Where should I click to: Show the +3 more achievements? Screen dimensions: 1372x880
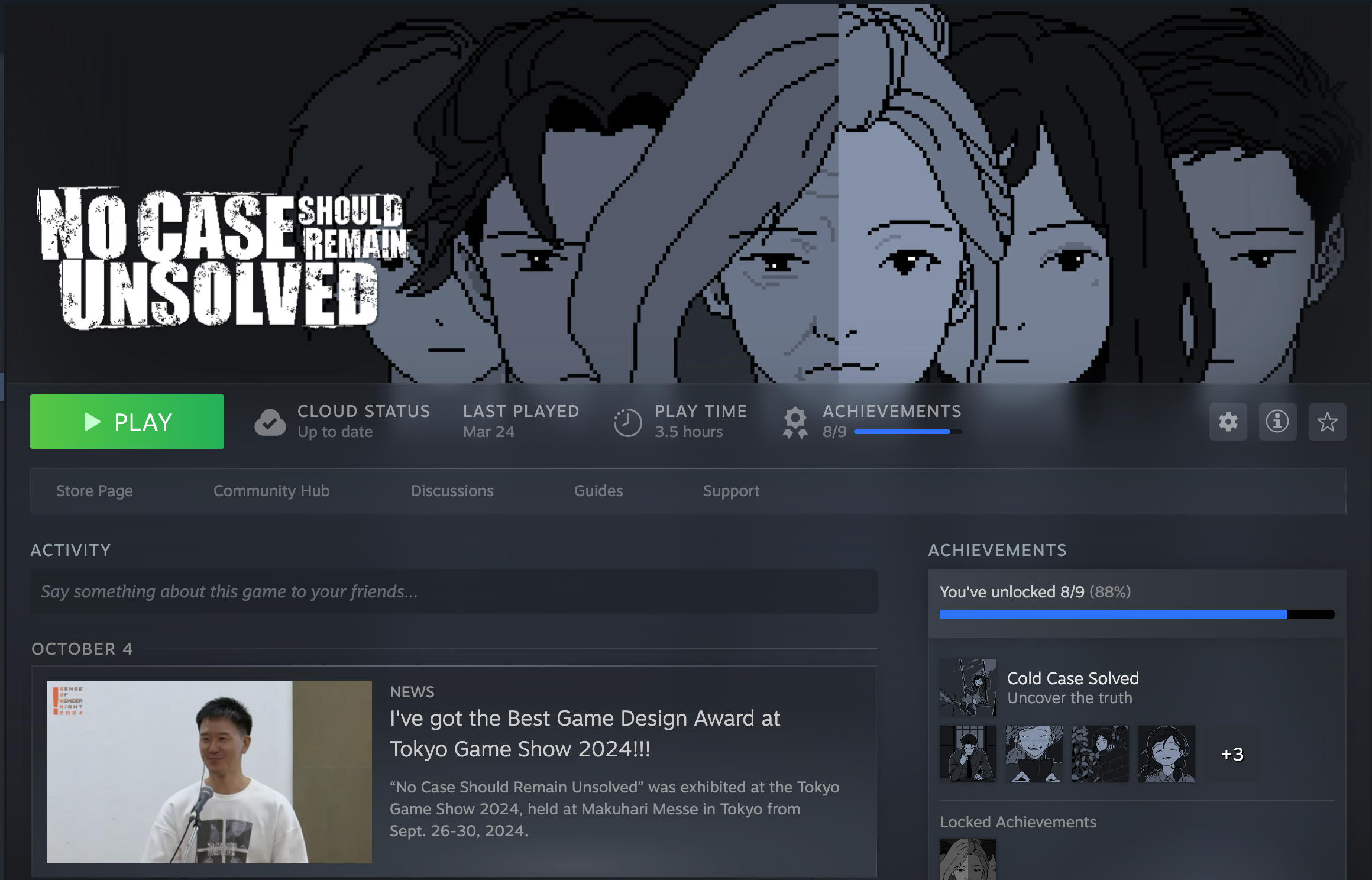coord(1232,754)
